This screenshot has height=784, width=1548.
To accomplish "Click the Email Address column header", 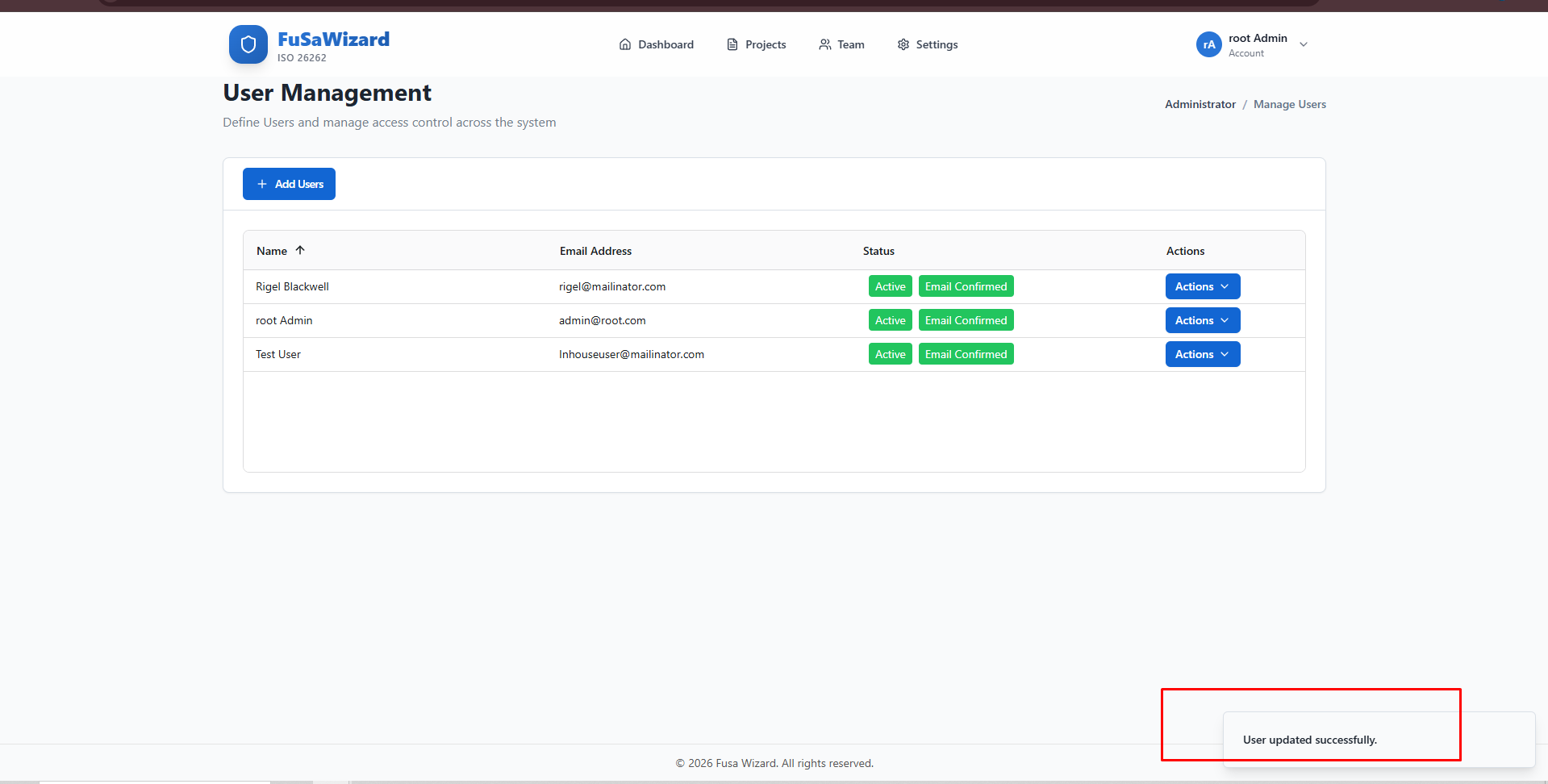I will tap(595, 251).
